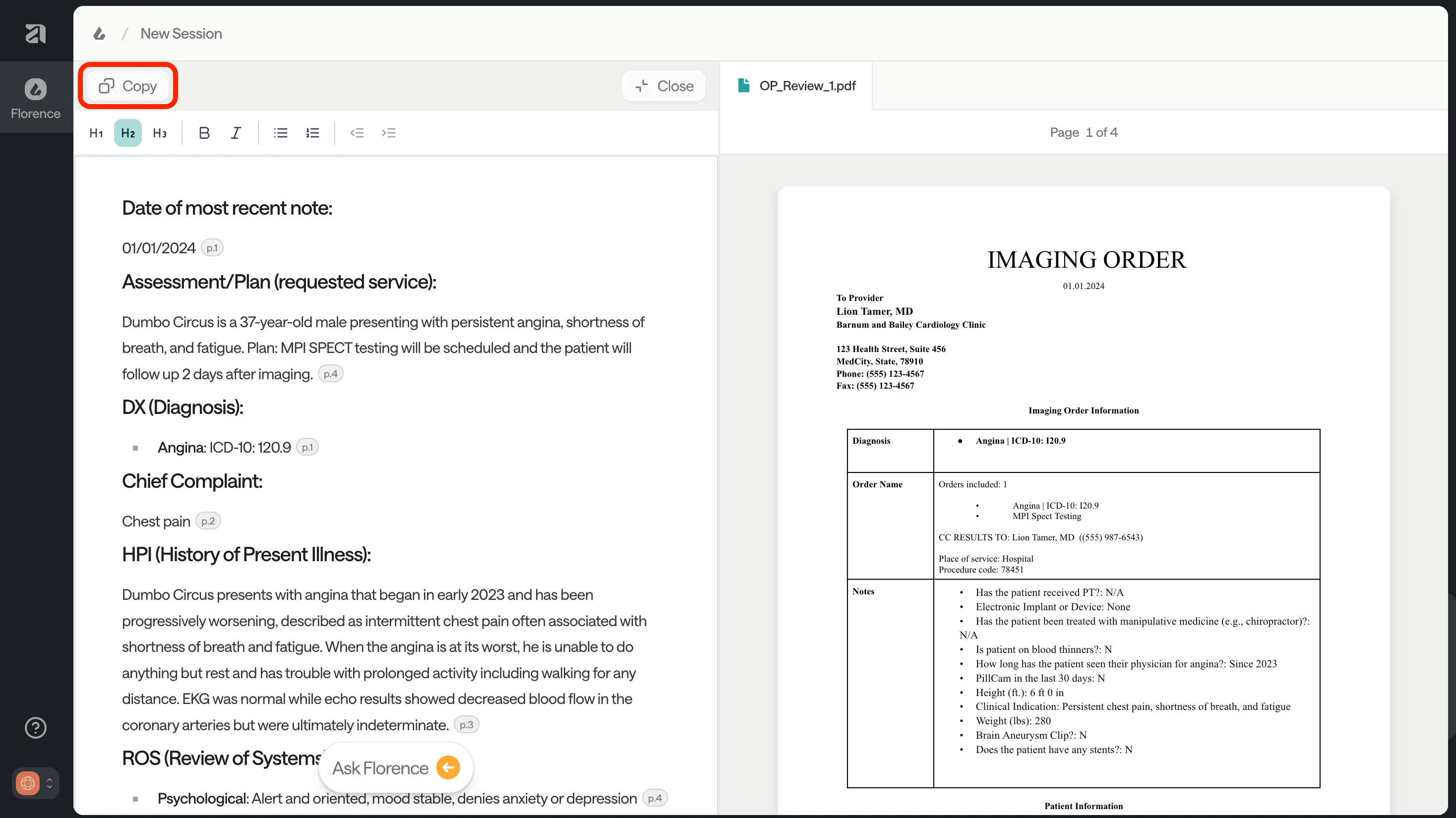Decrease indent of selection
1456x818 pixels.
(357, 133)
